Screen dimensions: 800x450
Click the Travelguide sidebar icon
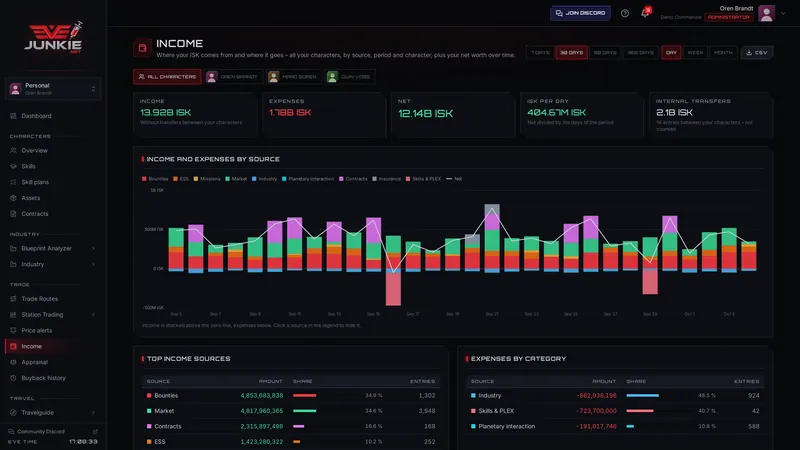[13, 413]
